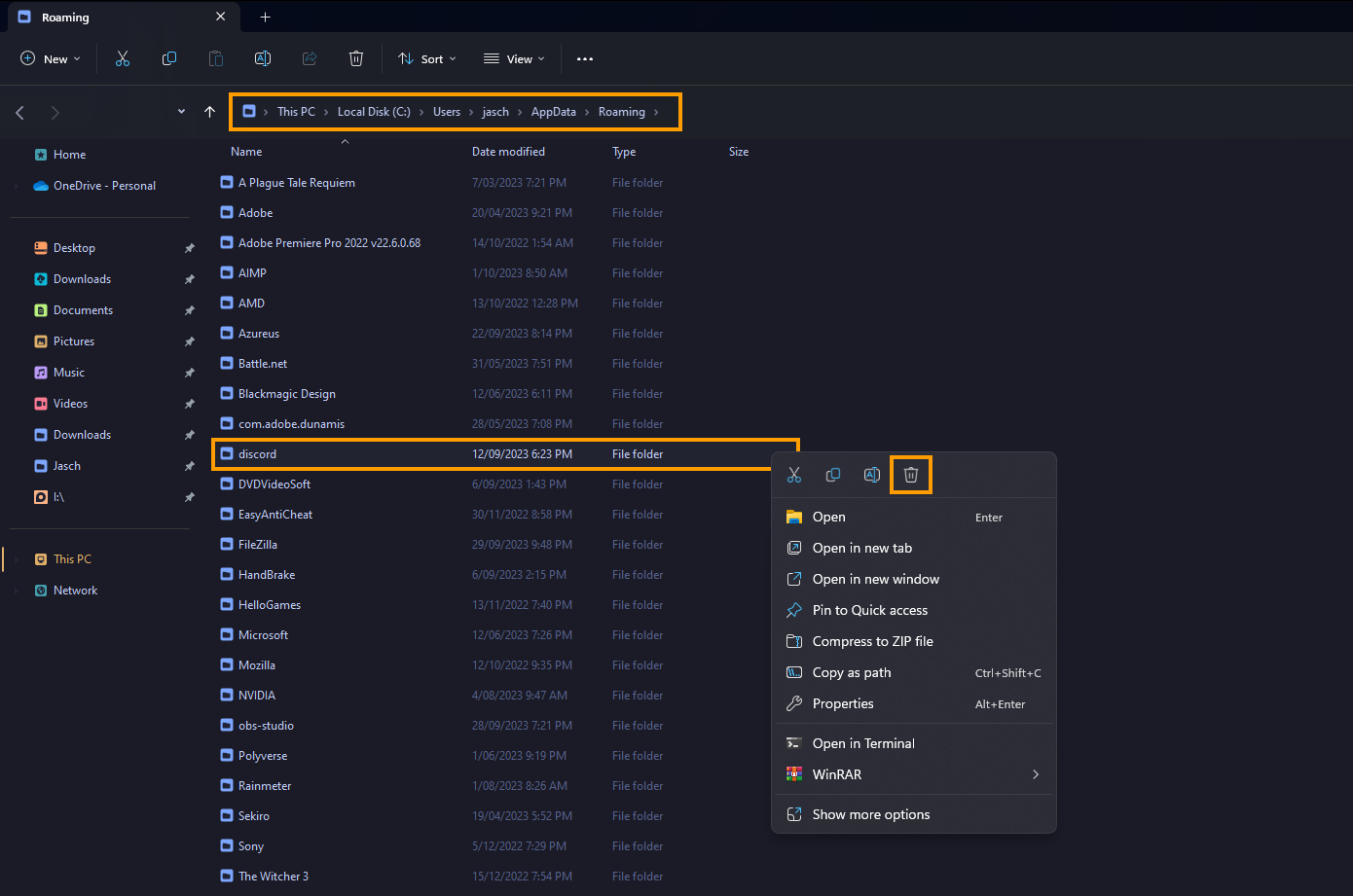Viewport: 1353px width, 896px height.
Task: Choose Compress to ZIP file
Action: click(914, 641)
